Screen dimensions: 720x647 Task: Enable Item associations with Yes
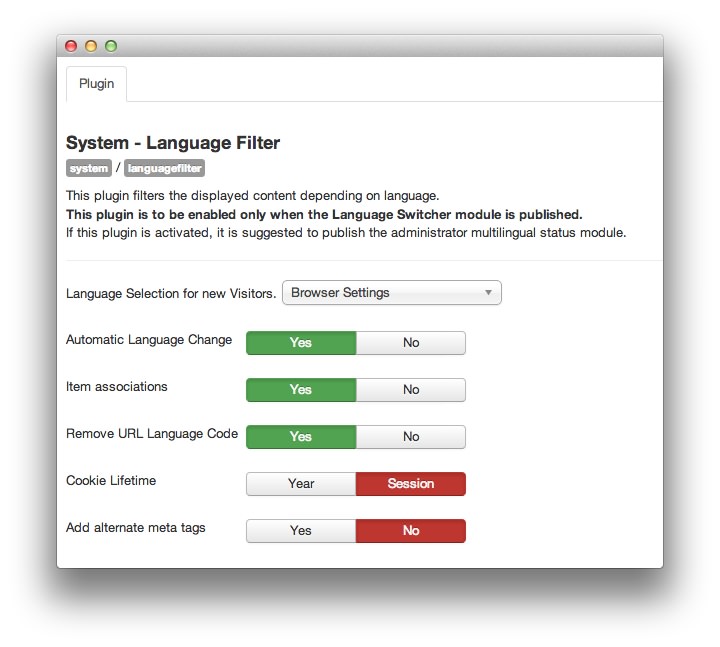tap(301, 390)
